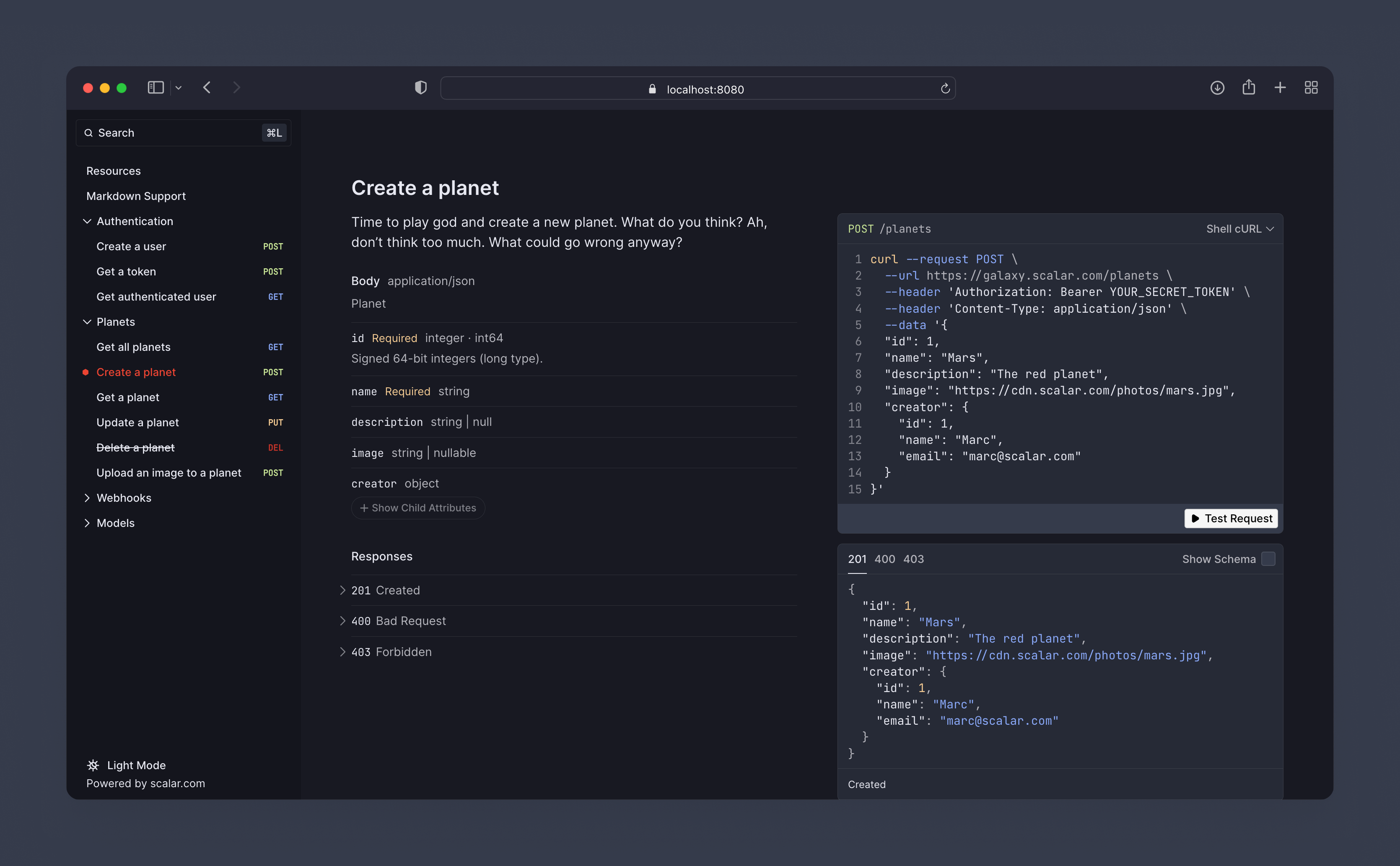Screen dimensions: 1400x866
Task: Click the back navigation arrow
Action: 207,88
